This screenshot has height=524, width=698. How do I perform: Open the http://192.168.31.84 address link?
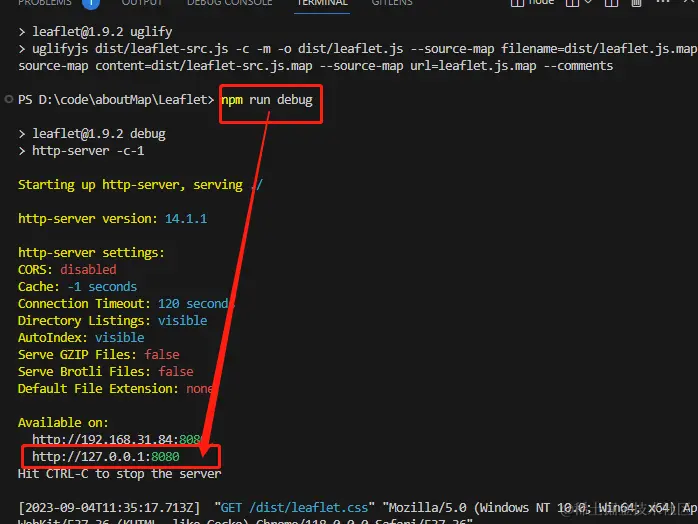tap(117, 439)
